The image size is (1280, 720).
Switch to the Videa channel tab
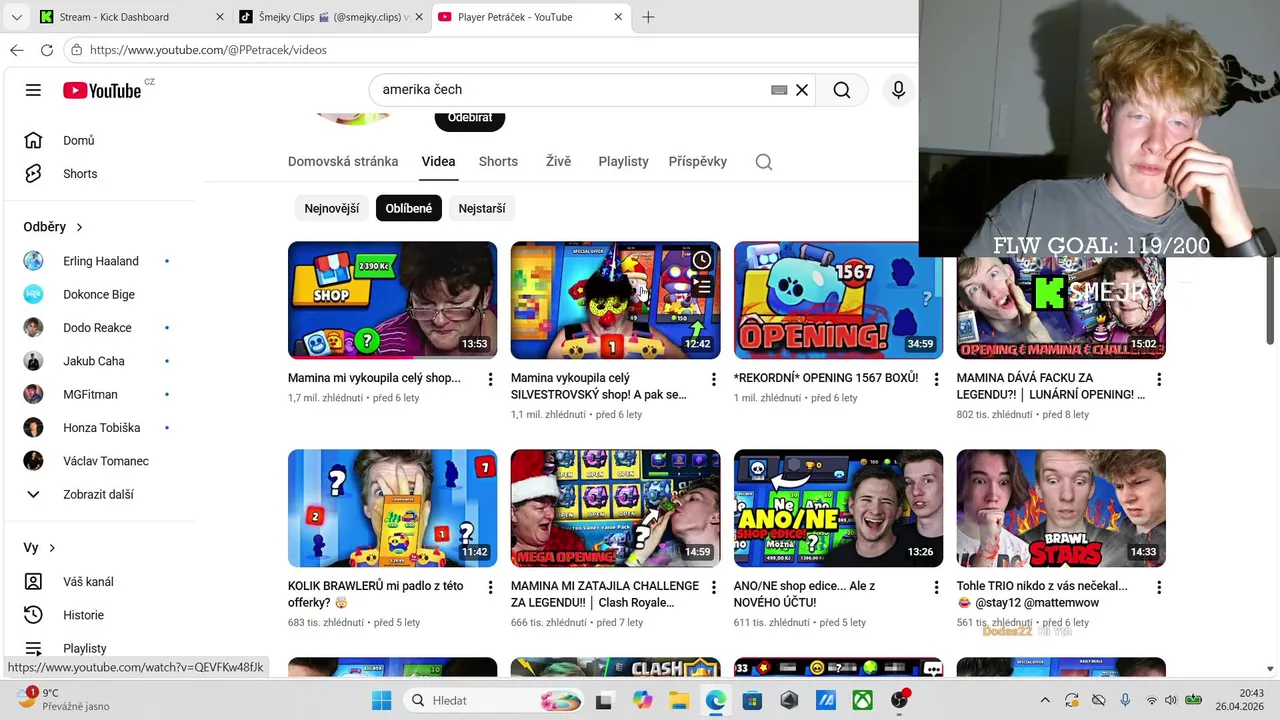(438, 162)
